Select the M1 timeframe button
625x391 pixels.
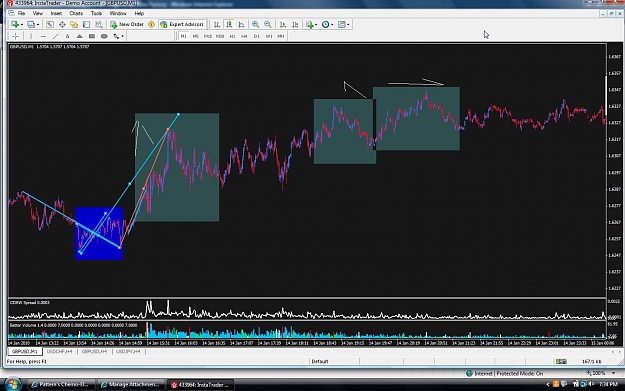click(183, 36)
